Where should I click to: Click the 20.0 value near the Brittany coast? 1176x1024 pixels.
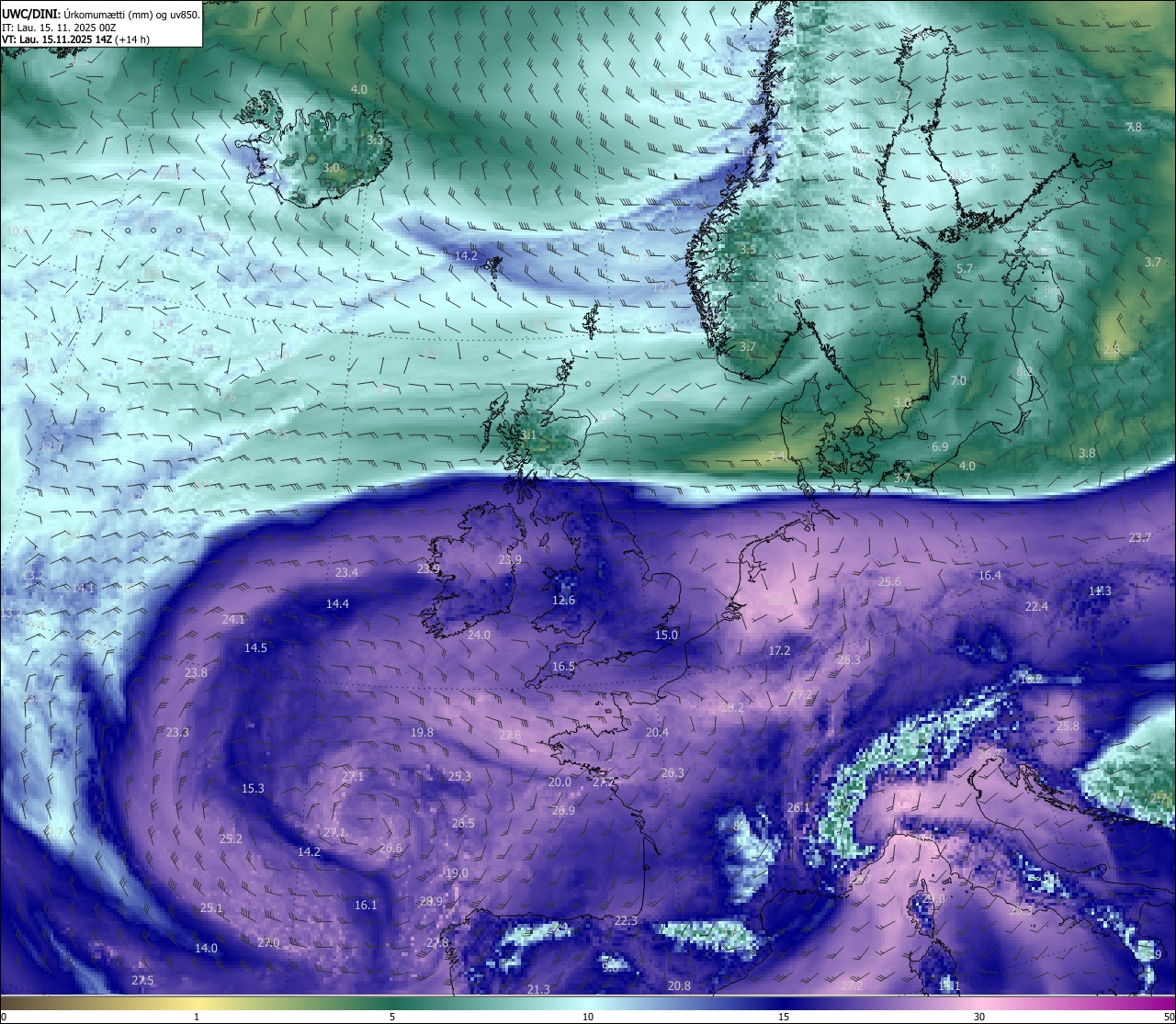click(560, 782)
